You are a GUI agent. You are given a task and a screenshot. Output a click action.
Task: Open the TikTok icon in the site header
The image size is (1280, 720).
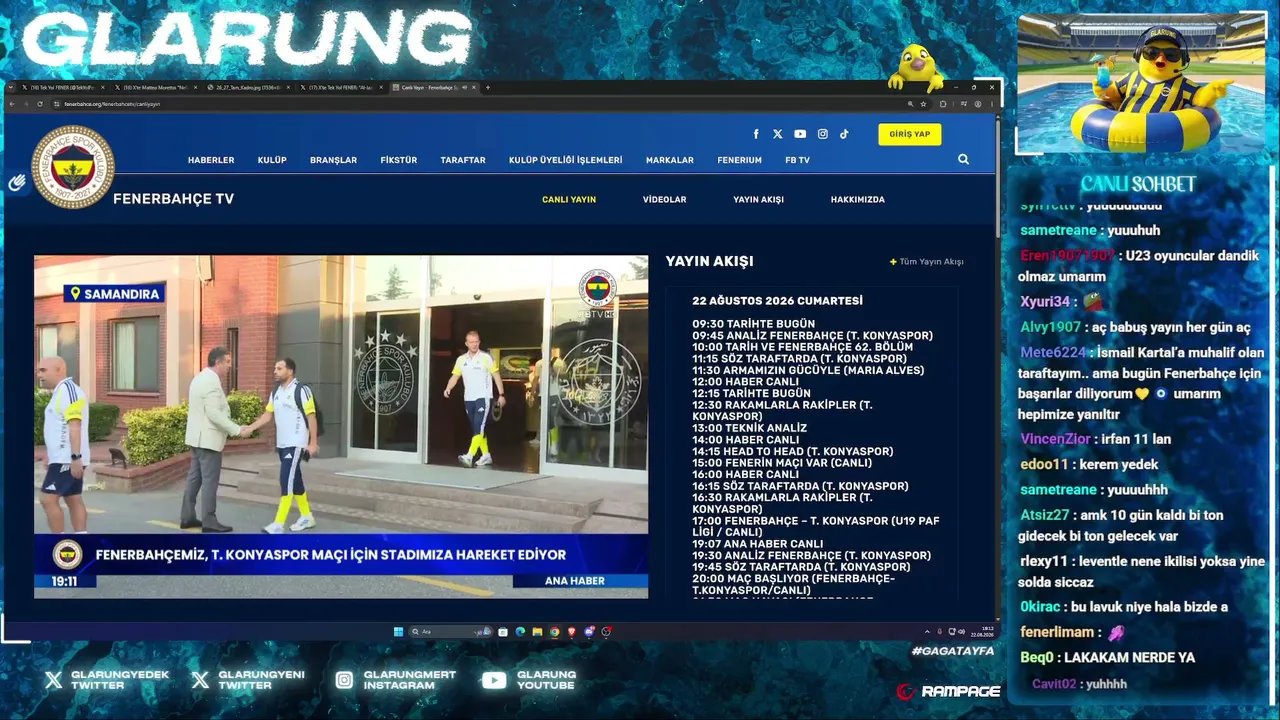[x=844, y=134]
